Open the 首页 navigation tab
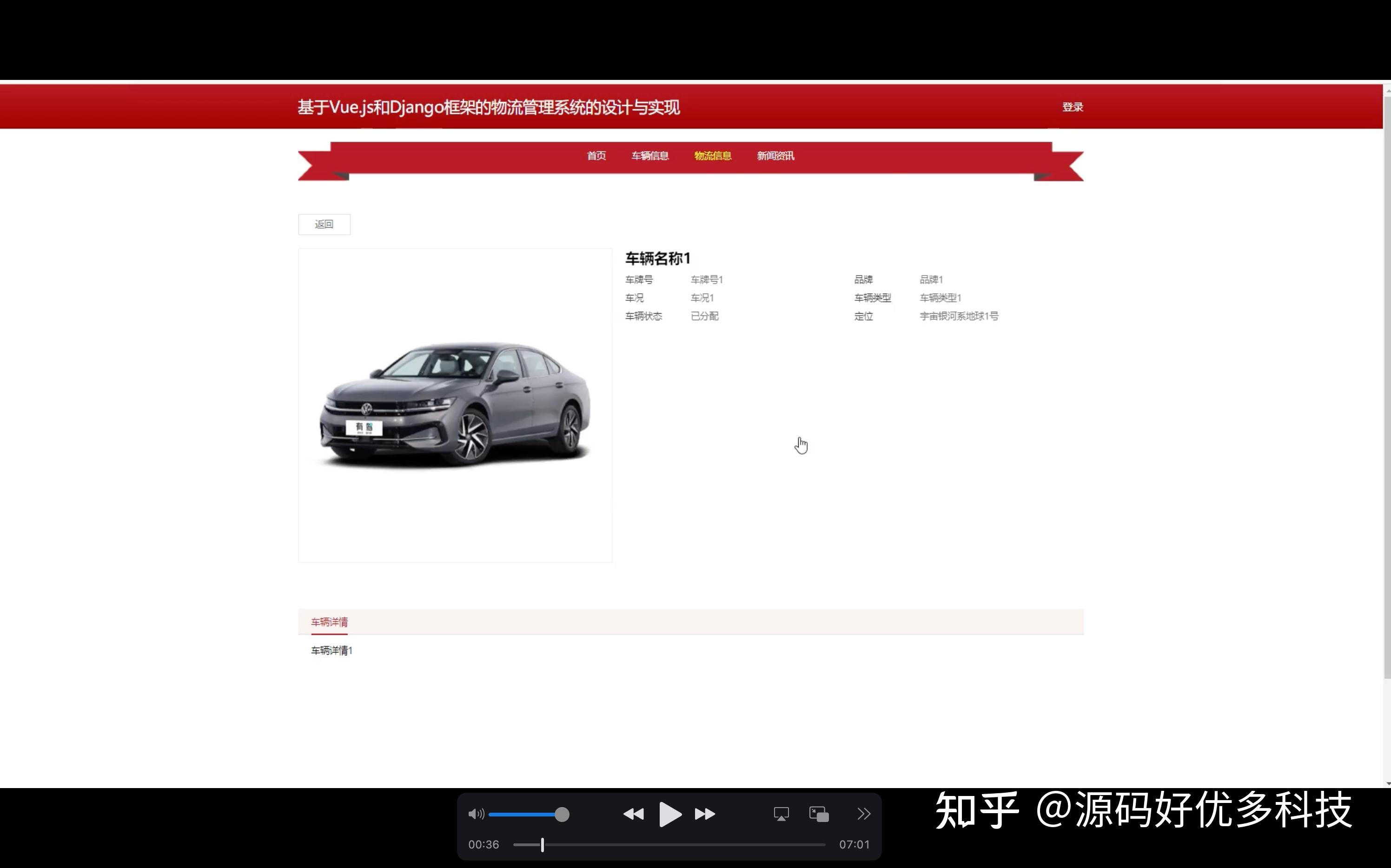The height and width of the screenshot is (868, 1391). (x=597, y=156)
